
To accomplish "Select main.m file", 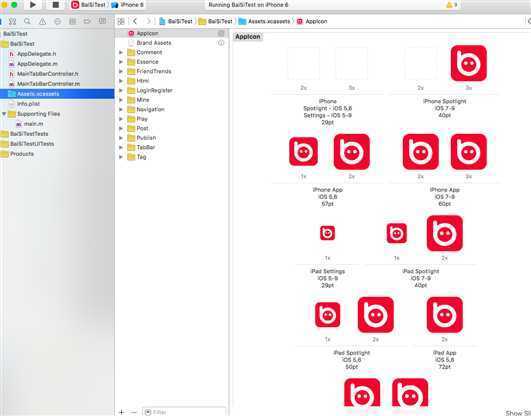I will click(x=33, y=124).
